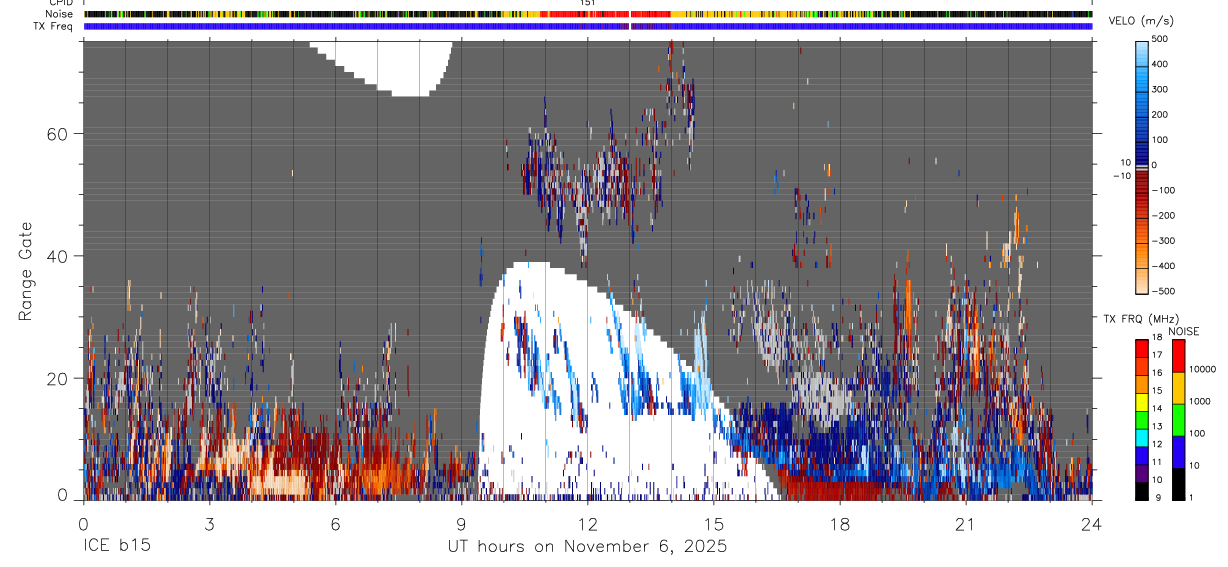Click the '21' UT hour axis tick

(x=966, y=524)
